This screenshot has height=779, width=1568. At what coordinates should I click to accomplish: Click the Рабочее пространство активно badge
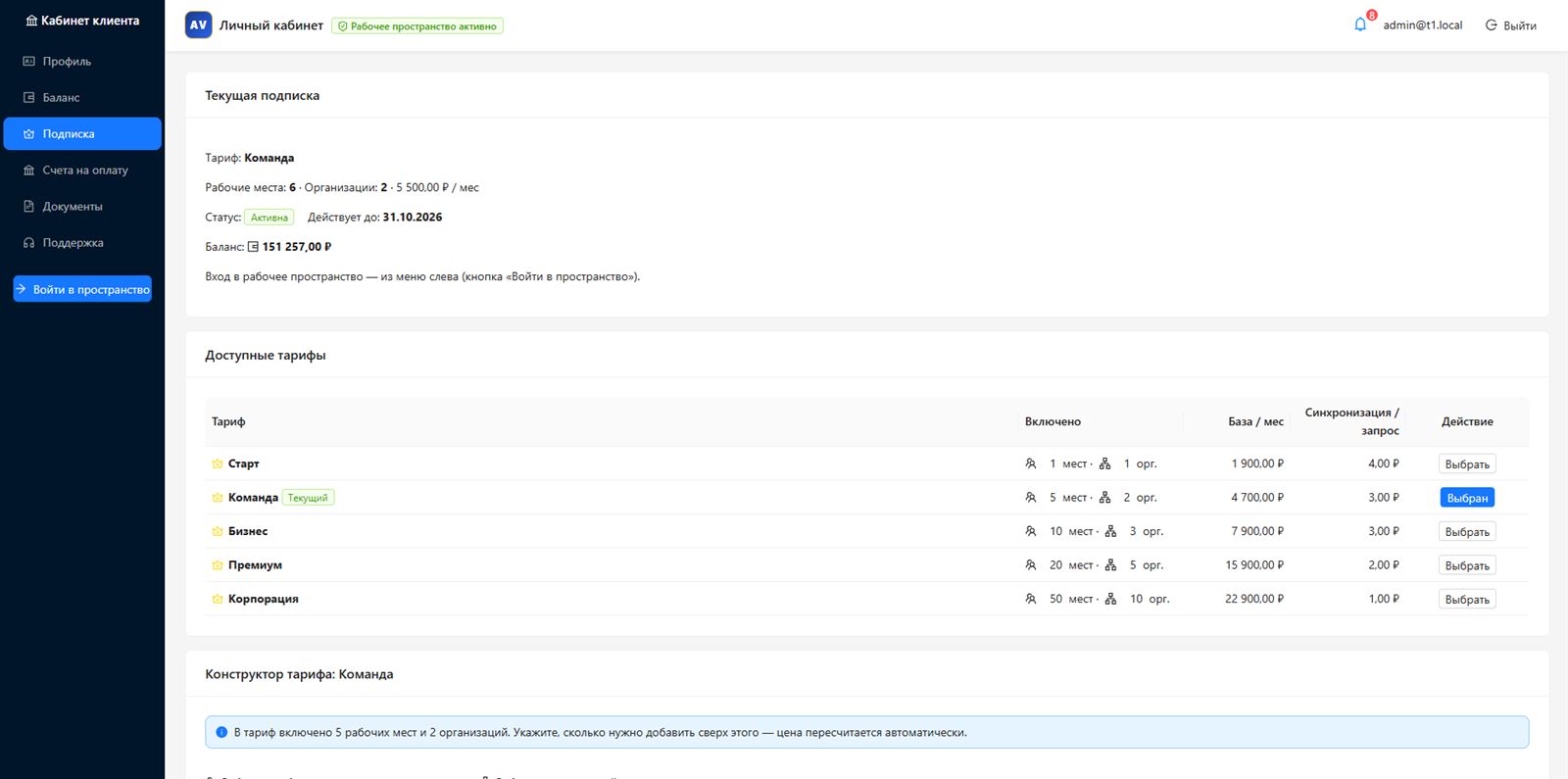click(x=417, y=26)
